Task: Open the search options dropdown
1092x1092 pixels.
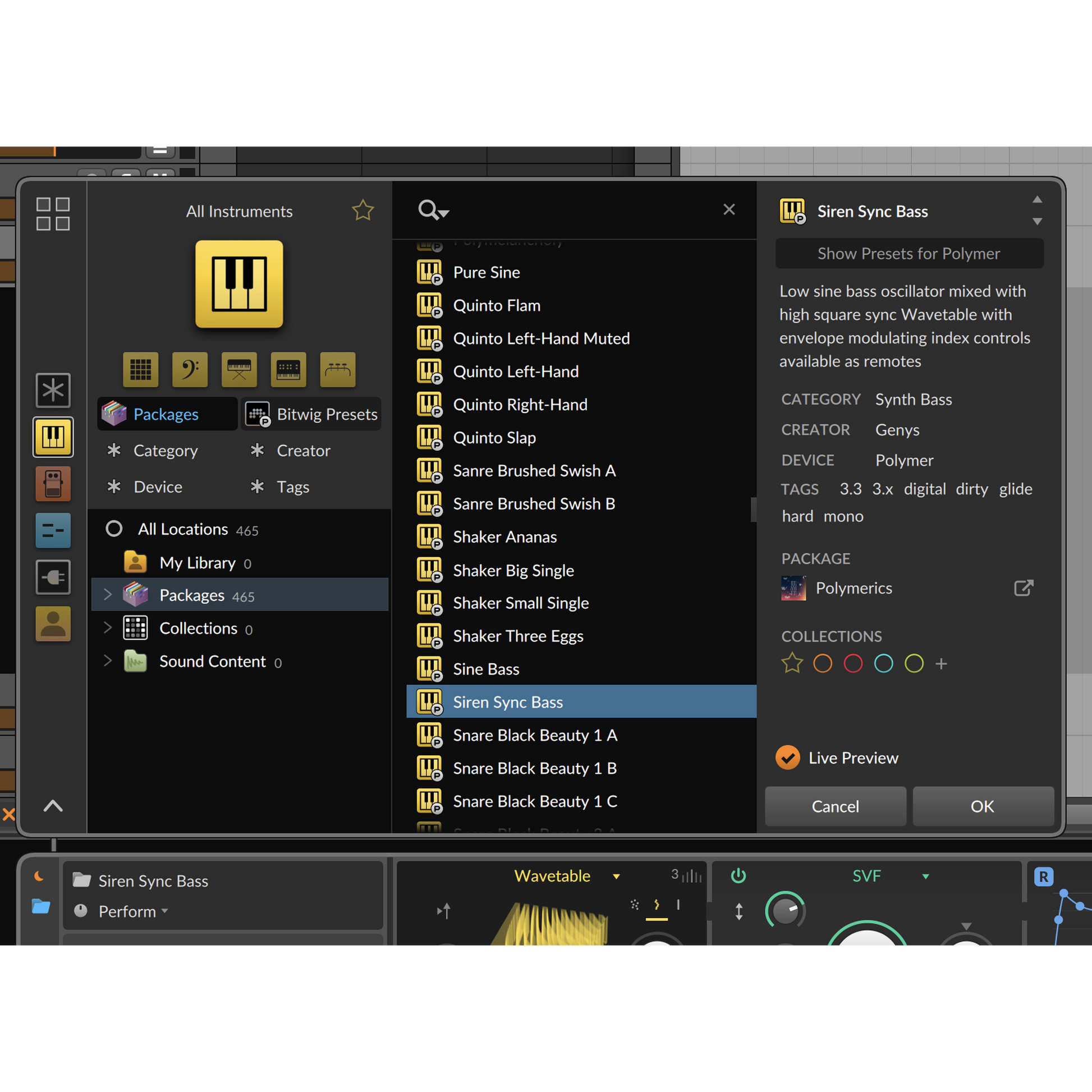Action: pyautogui.click(x=434, y=210)
